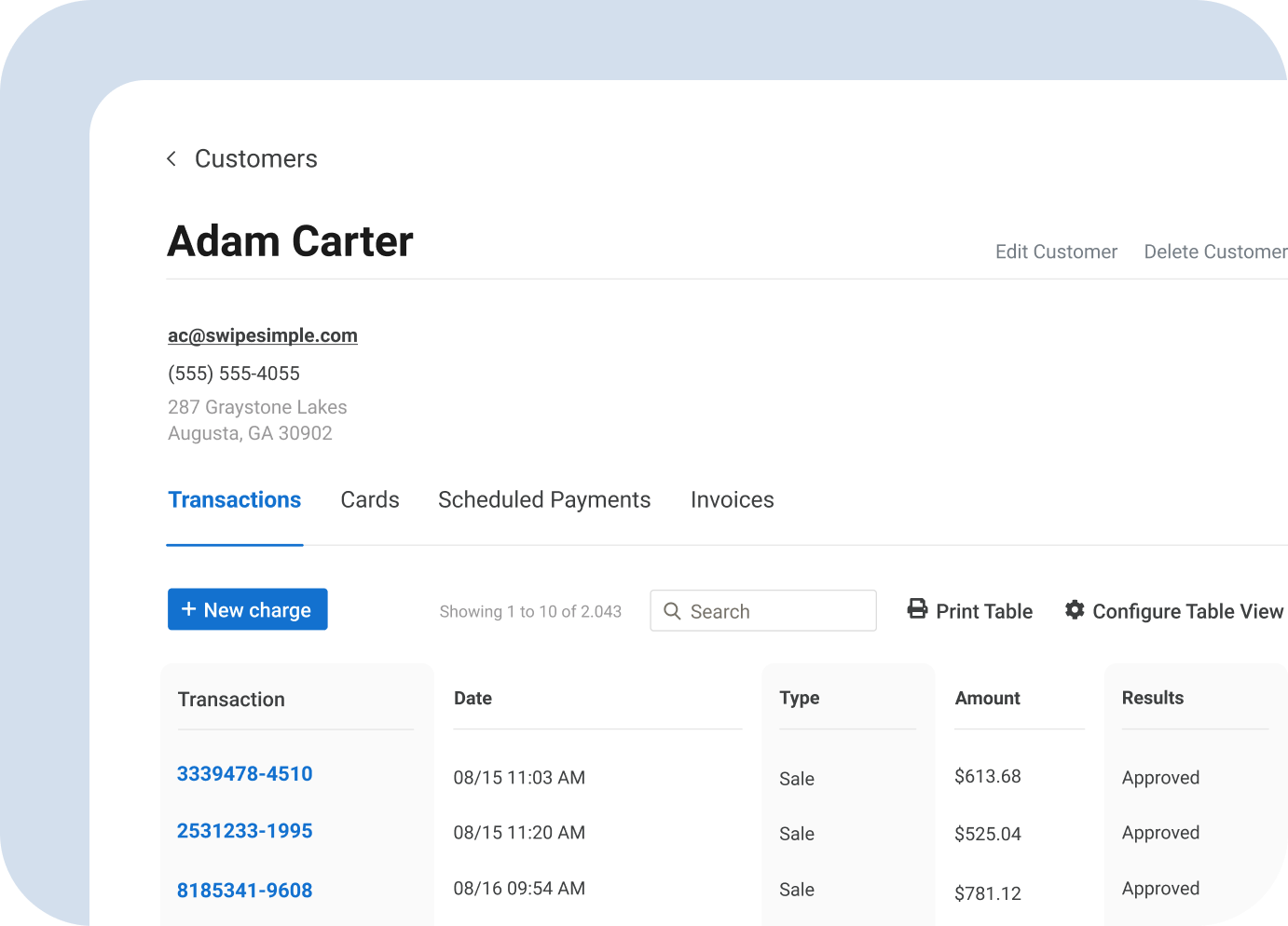Viewport: 1288px width, 926px height.
Task: Click inside the Search input field
Action: (x=774, y=611)
